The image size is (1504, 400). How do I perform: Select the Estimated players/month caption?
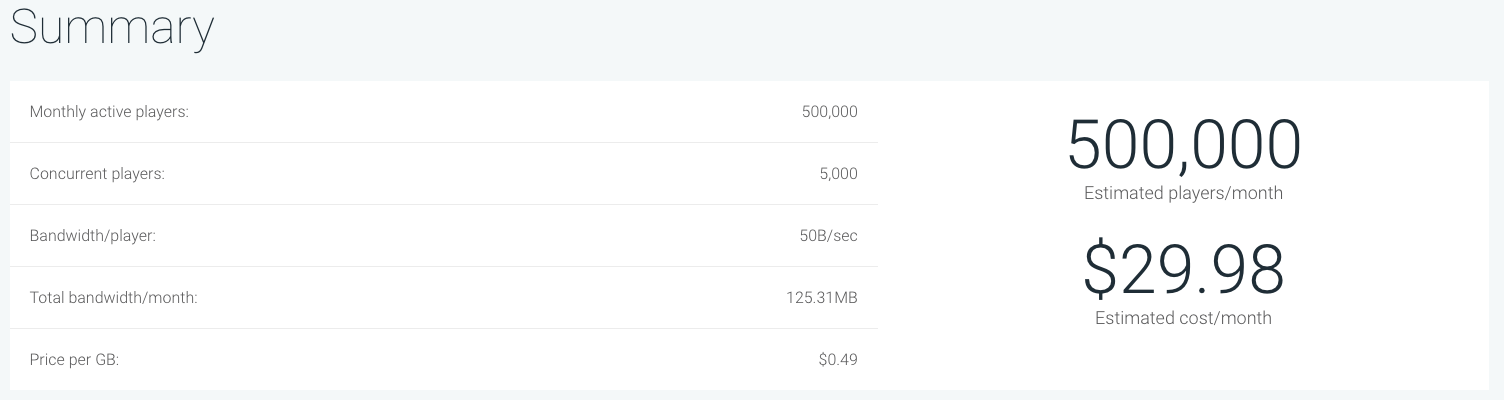click(x=1183, y=193)
